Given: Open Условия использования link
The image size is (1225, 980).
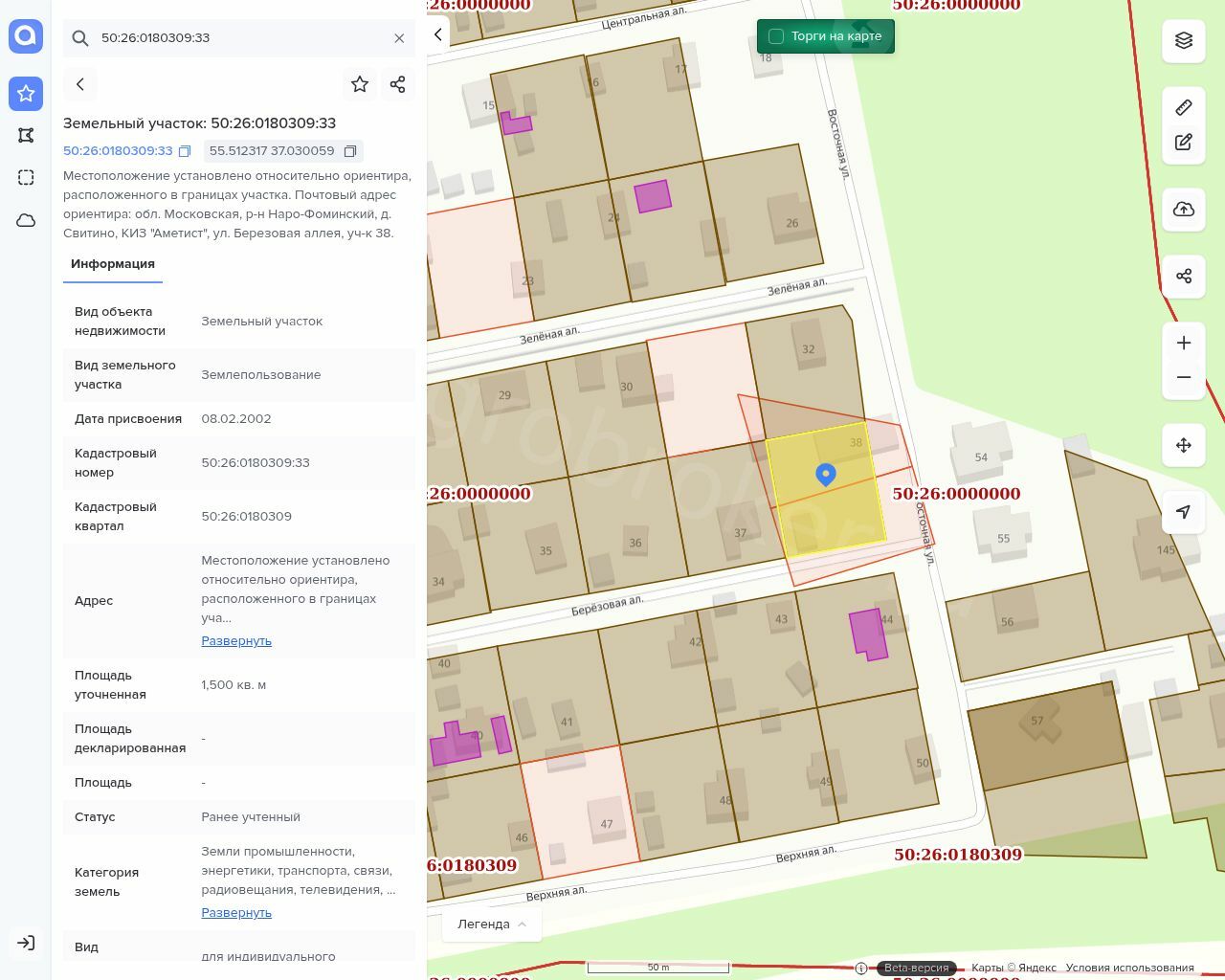Looking at the screenshot, I should coord(1129,968).
